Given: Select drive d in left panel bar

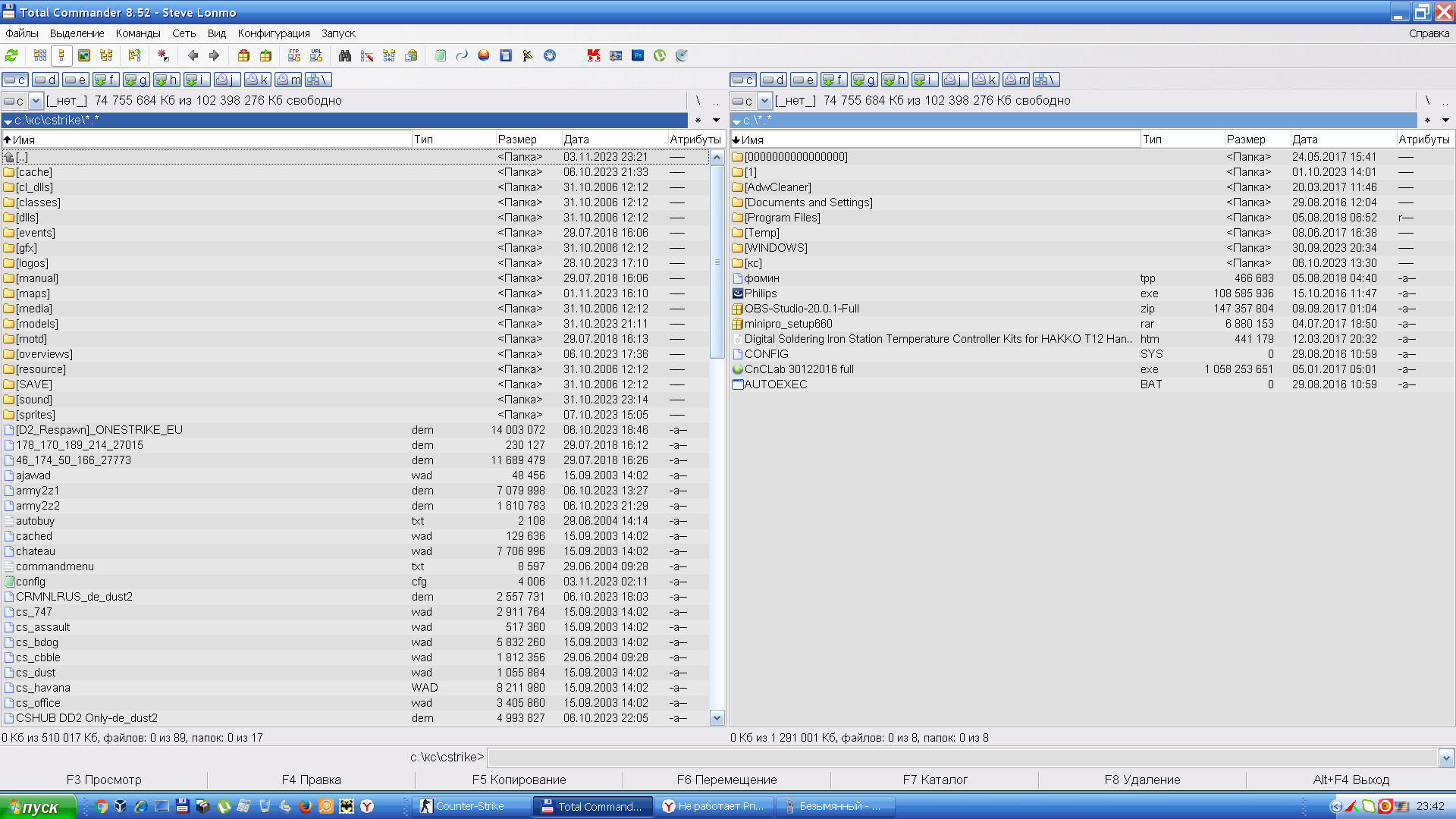Looking at the screenshot, I should click(x=45, y=80).
